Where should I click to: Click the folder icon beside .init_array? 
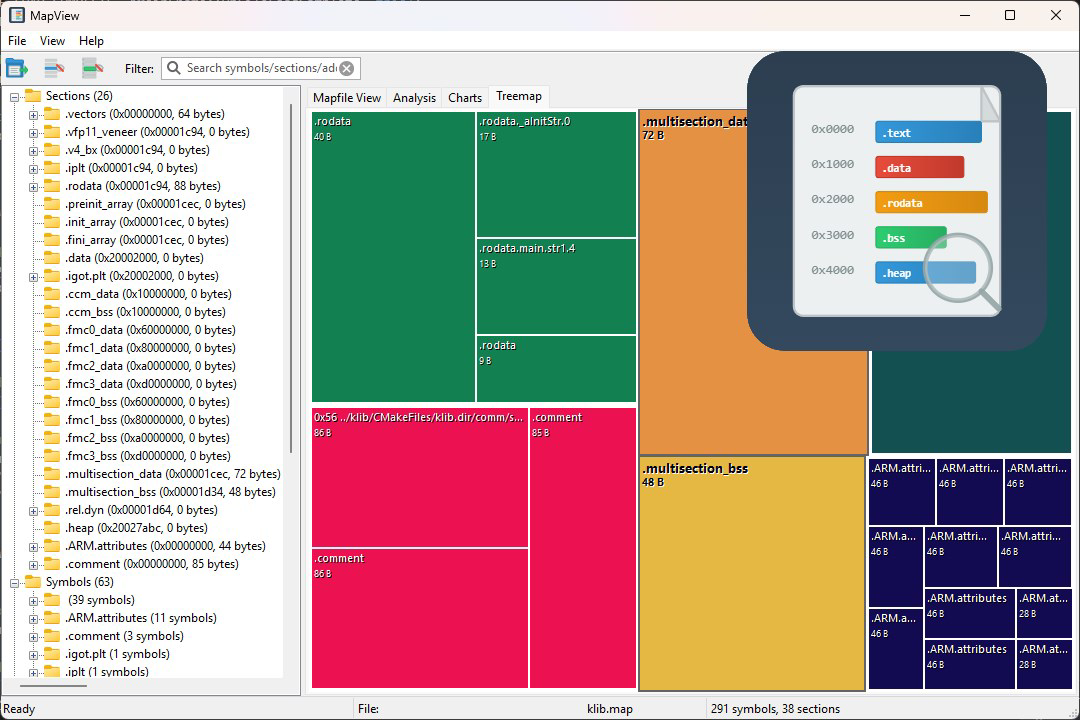tap(52, 221)
